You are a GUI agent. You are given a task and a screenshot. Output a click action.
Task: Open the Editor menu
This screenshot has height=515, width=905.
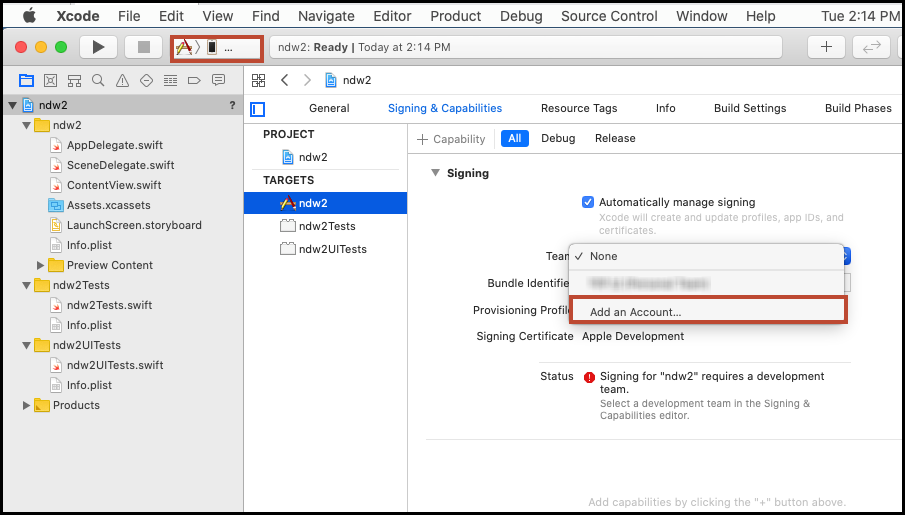pos(392,16)
